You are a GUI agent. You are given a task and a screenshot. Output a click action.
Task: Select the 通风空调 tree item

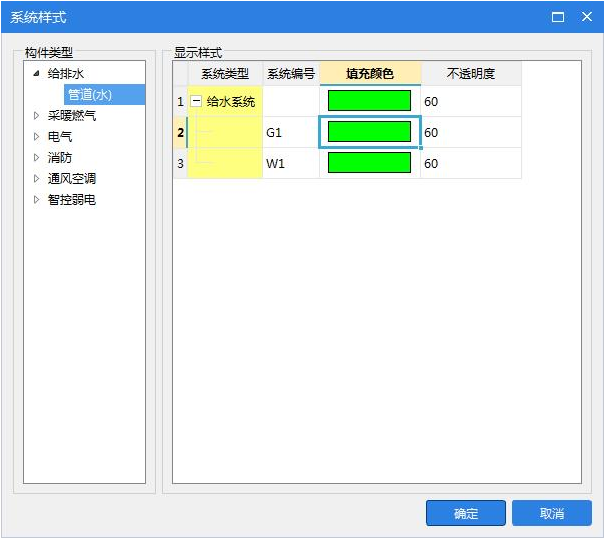click(72, 179)
